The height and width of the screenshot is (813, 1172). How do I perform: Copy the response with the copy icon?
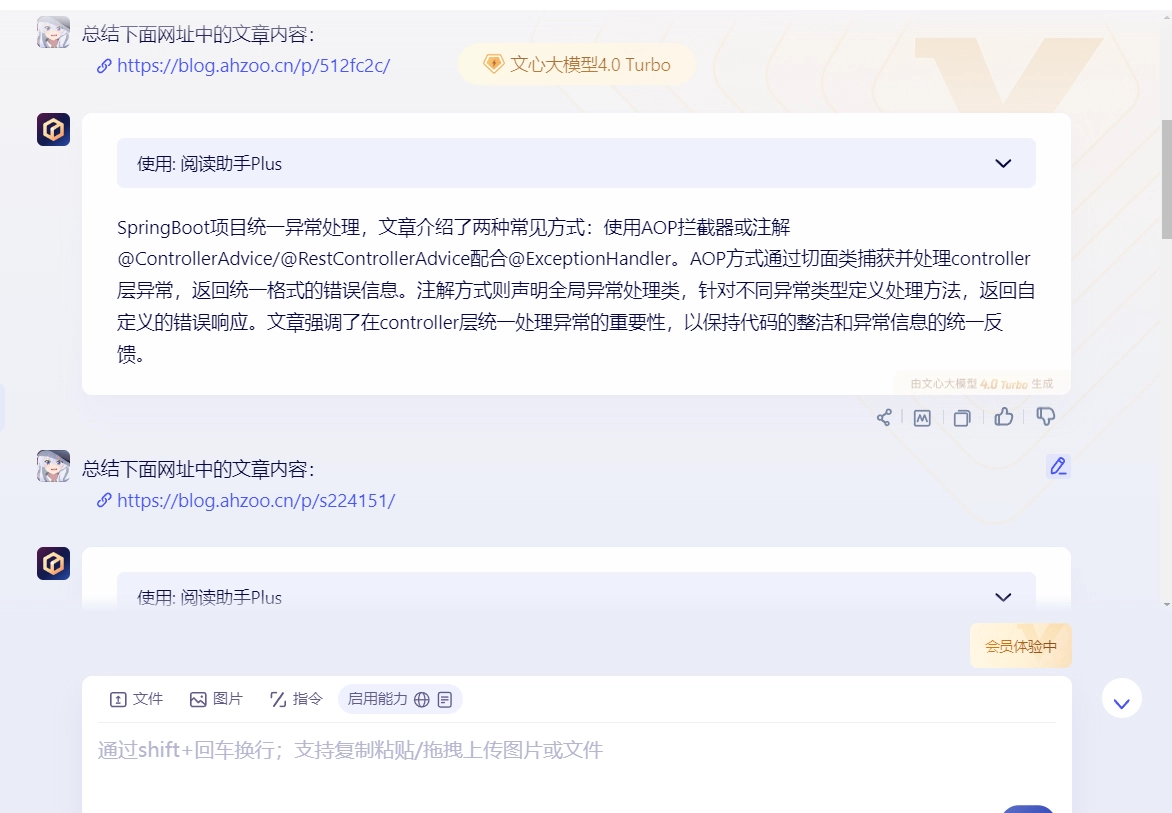pyautogui.click(x=962, y=418)
